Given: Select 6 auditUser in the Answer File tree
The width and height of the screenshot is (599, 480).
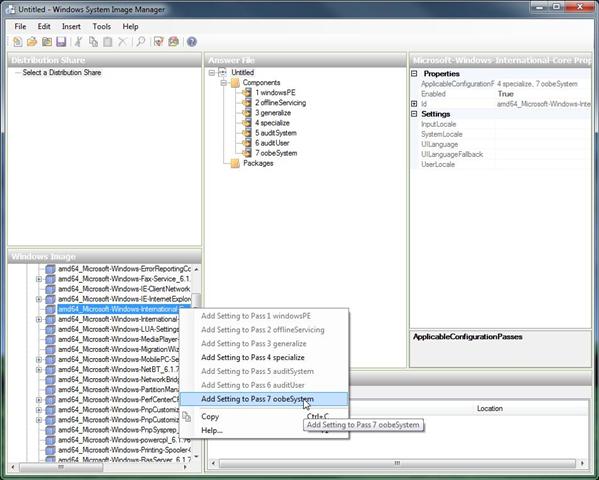Looking at the screenshot, I should tap(272, 143).
